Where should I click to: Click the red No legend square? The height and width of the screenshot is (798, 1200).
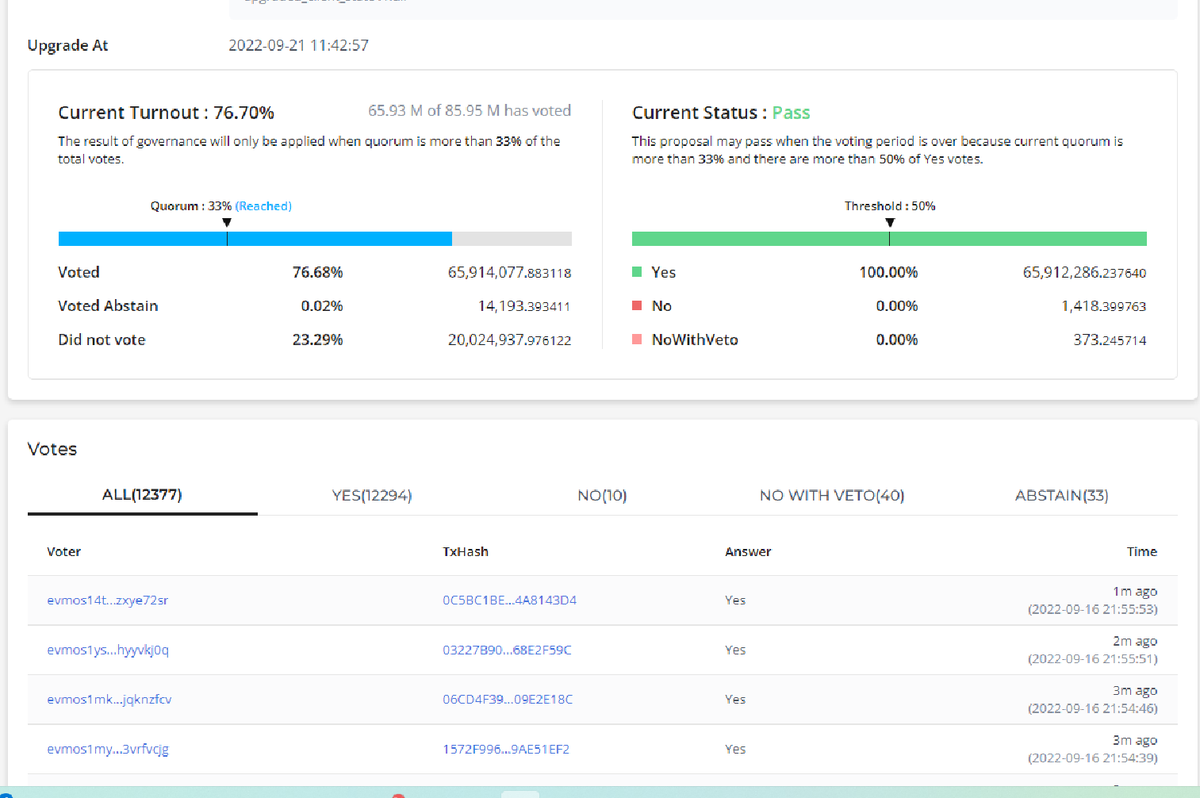[x=637, y=306]
